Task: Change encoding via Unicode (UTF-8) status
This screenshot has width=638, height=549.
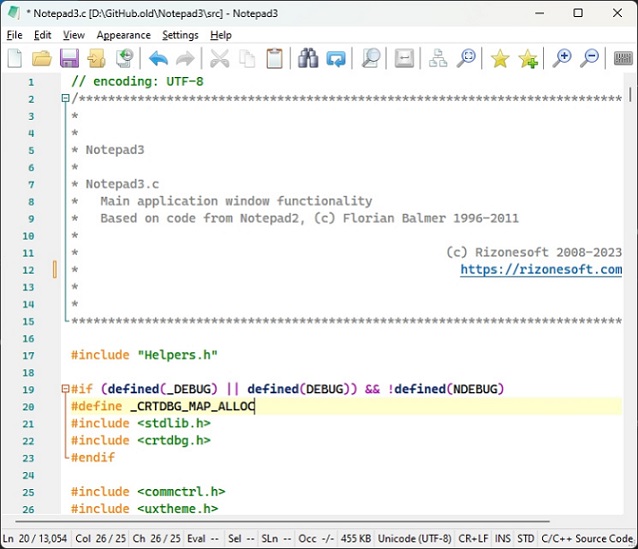Action: pyautogui.click(x=415, y=538)
